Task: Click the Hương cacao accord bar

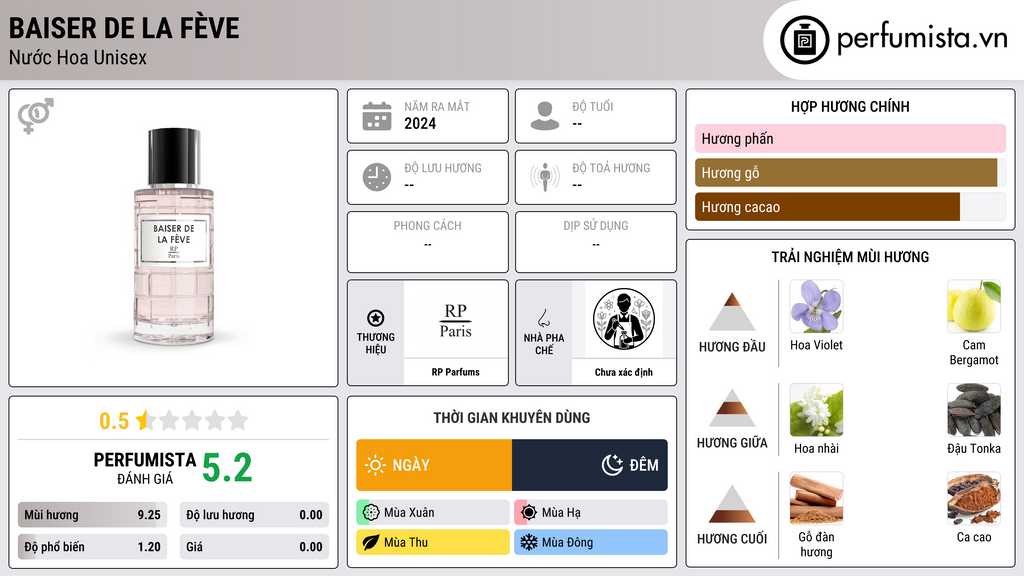Action: (x=850, y=207)
